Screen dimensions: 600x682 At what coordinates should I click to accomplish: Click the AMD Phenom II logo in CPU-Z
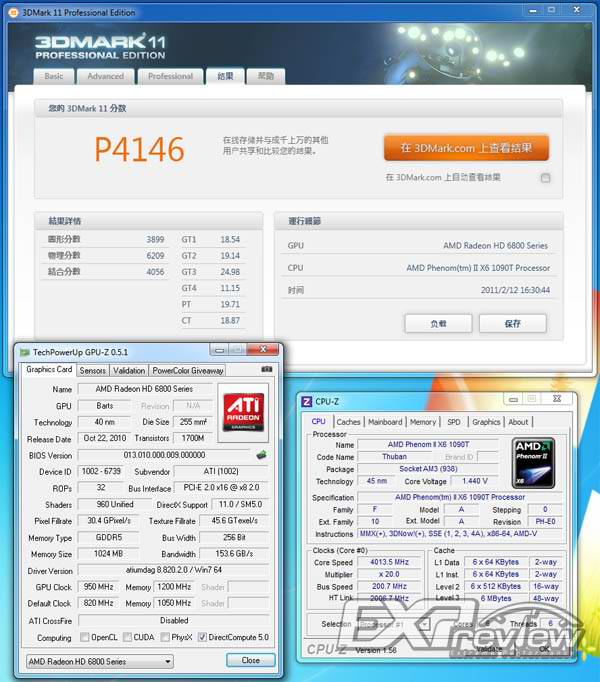(x=533, y=462)
